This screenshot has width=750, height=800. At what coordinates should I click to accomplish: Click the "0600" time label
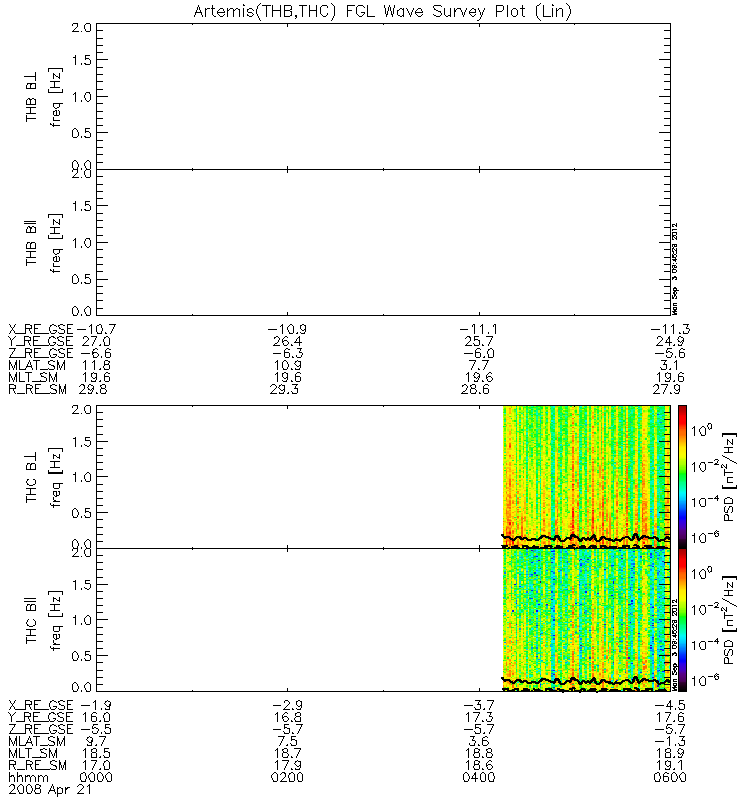[670, 778]
